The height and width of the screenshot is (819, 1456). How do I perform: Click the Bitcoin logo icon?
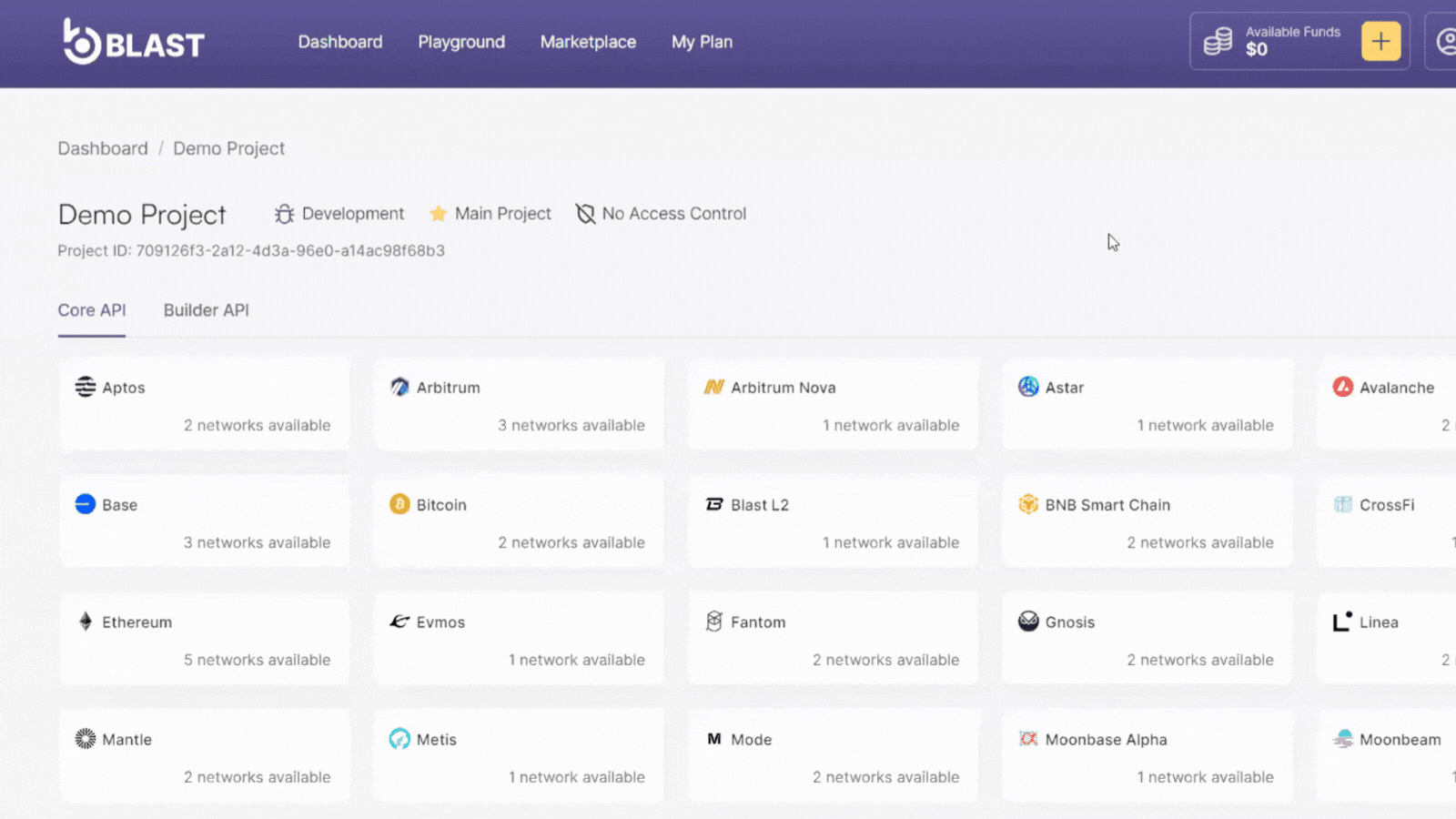point(399,504)
